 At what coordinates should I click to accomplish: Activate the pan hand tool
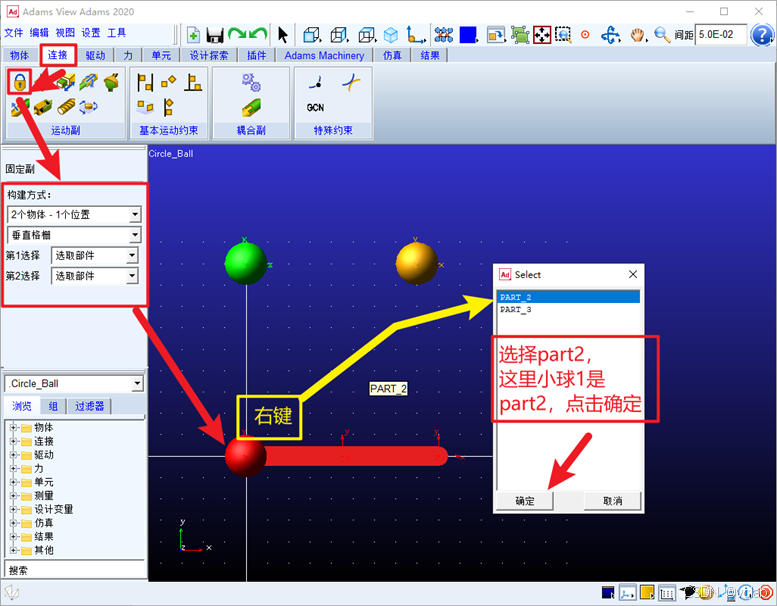pos(638,35)
